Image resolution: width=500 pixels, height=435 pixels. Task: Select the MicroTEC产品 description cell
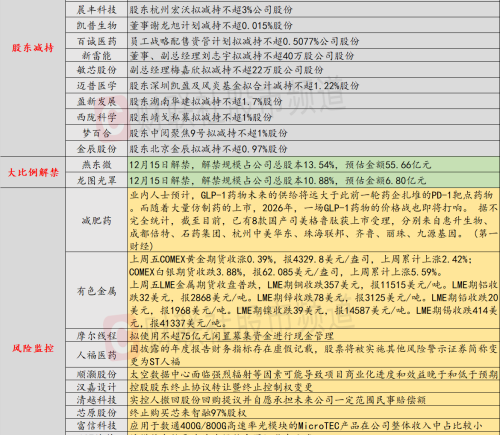(314, 425)
